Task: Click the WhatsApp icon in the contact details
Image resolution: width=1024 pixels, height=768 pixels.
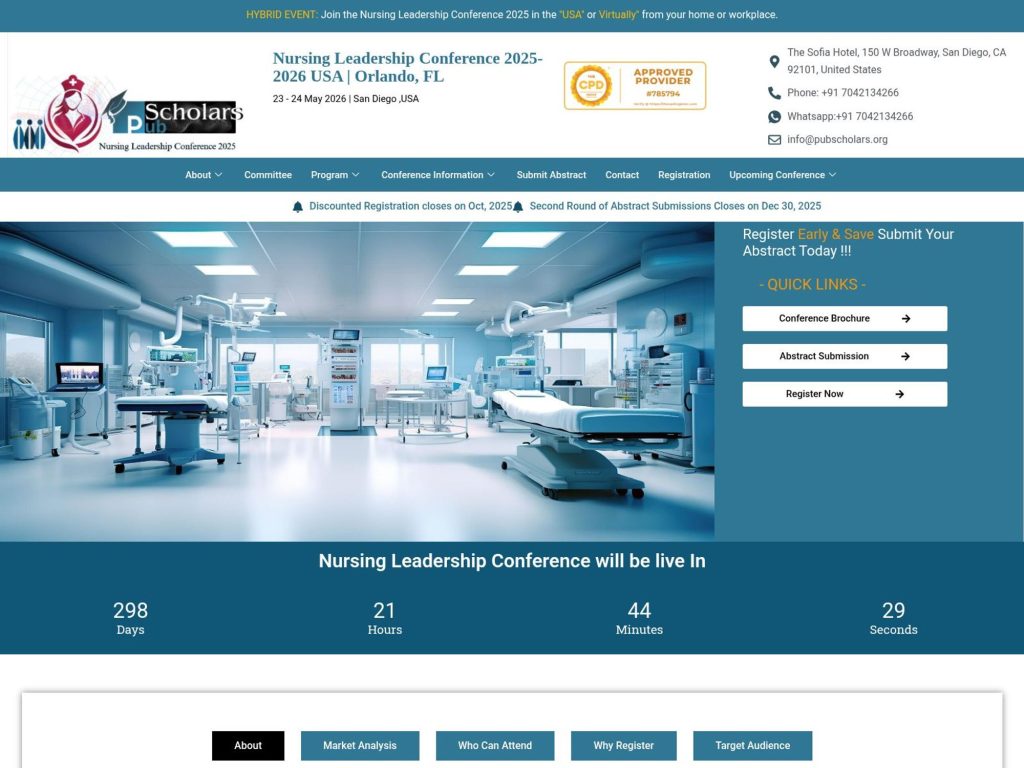Action: click(775, 116)
